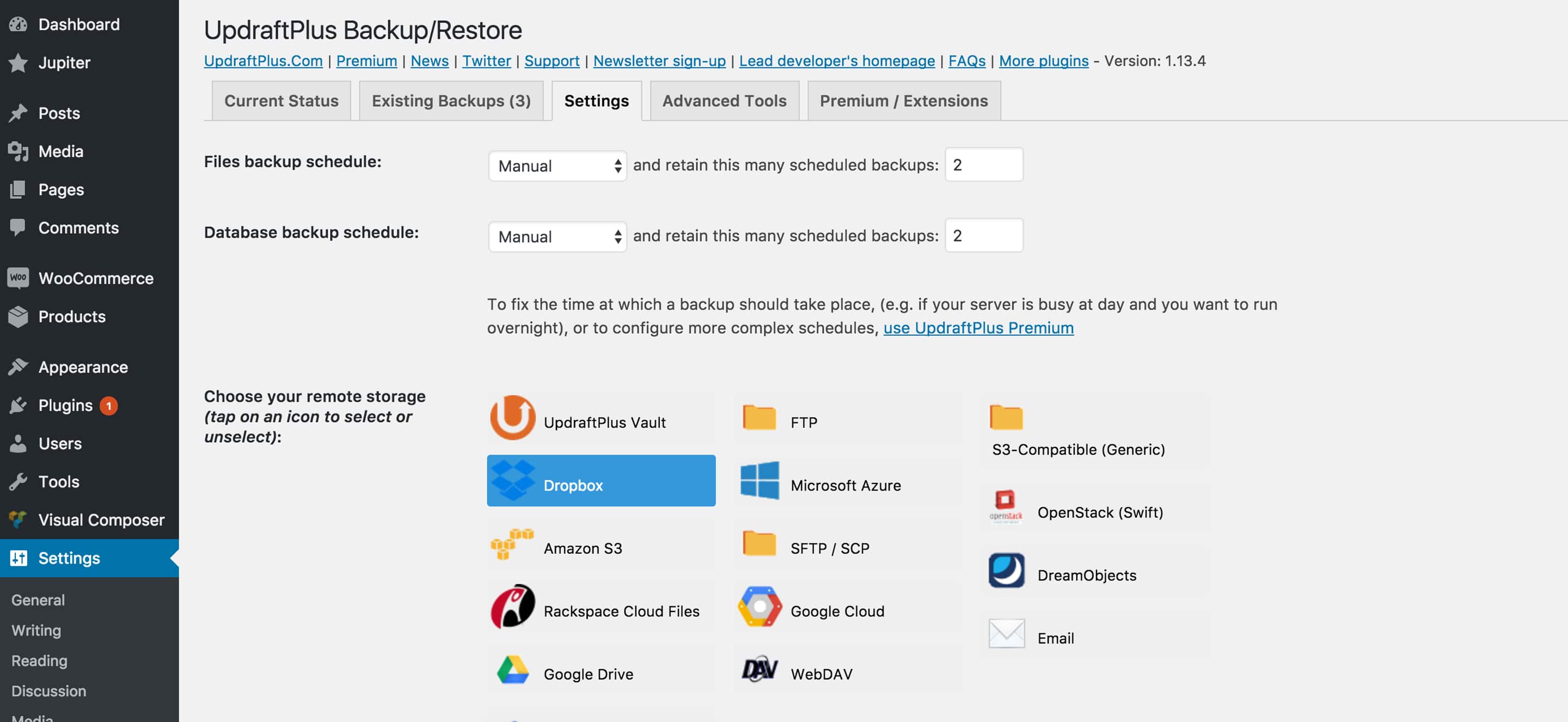
Task: Focus the database backup retain count field
Action: click(984, 235)
